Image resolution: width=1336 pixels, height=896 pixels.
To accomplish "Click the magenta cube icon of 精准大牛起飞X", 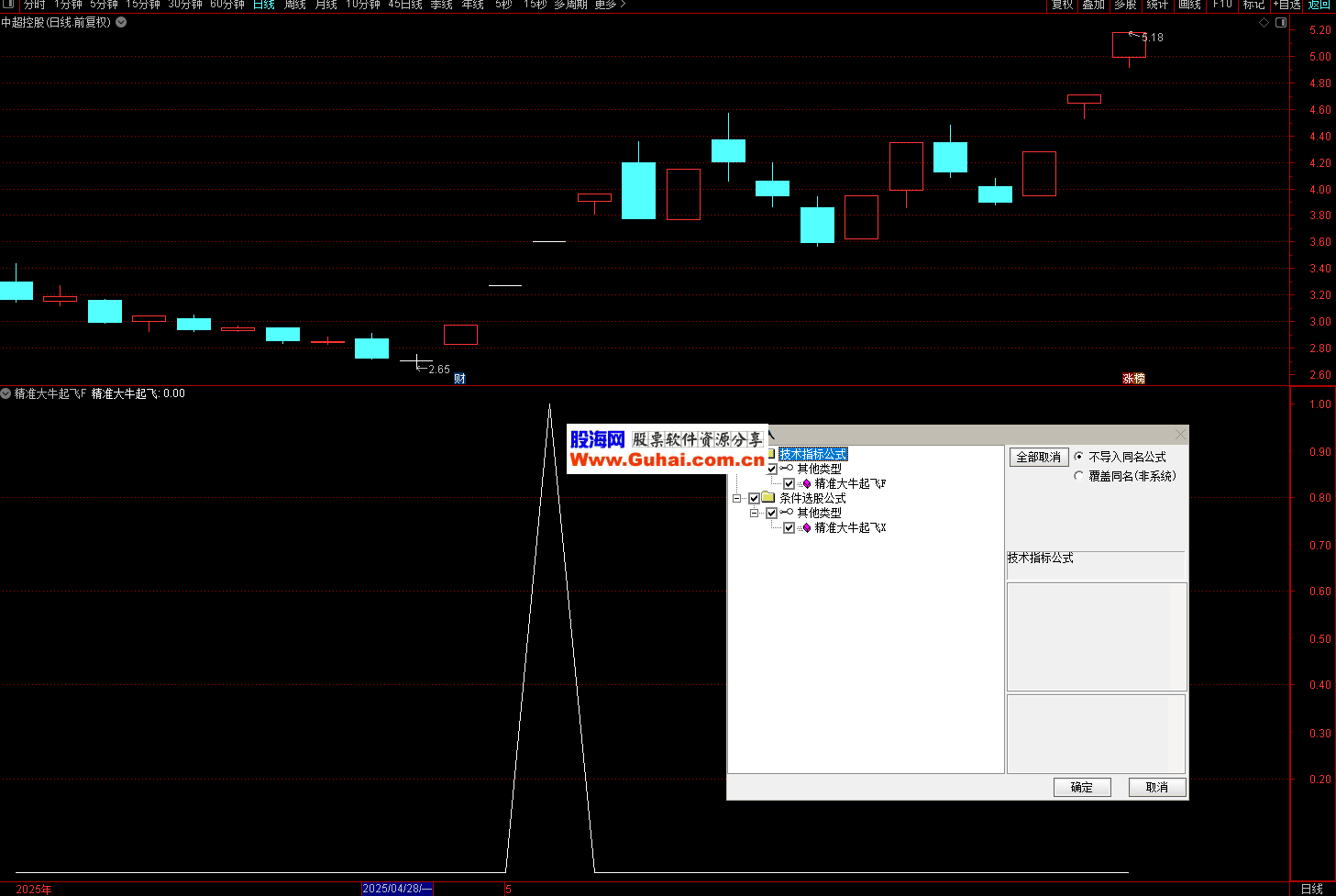I will pyautogui.click(x=807, y=527).
